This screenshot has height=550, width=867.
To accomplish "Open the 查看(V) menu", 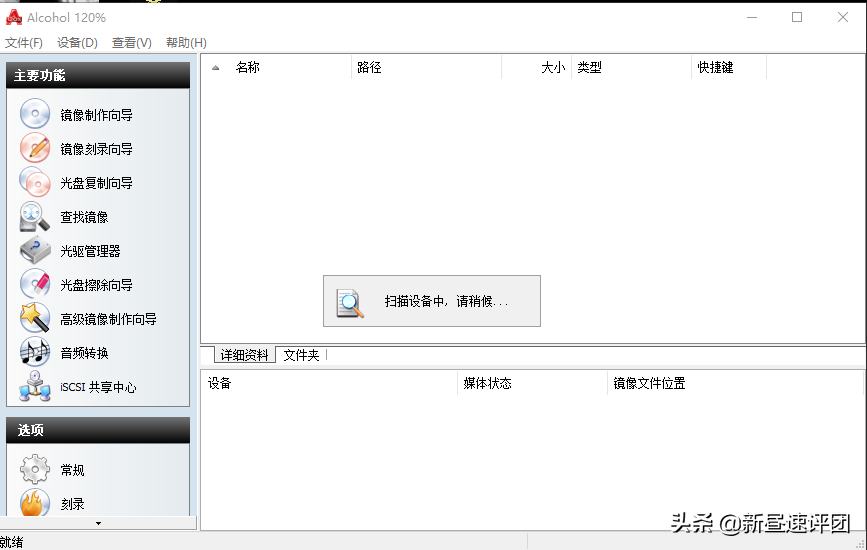I will [131, 43].
